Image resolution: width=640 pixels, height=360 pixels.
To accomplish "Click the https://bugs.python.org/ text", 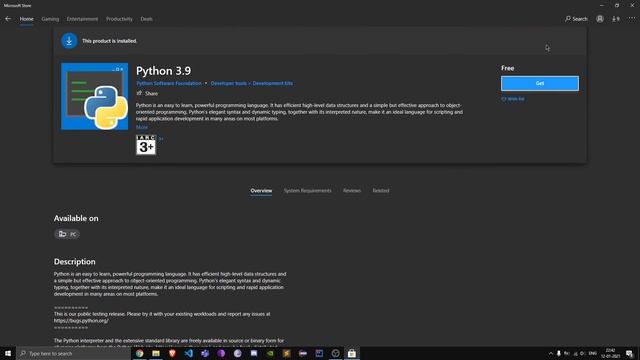I will [x=81, y=321].
